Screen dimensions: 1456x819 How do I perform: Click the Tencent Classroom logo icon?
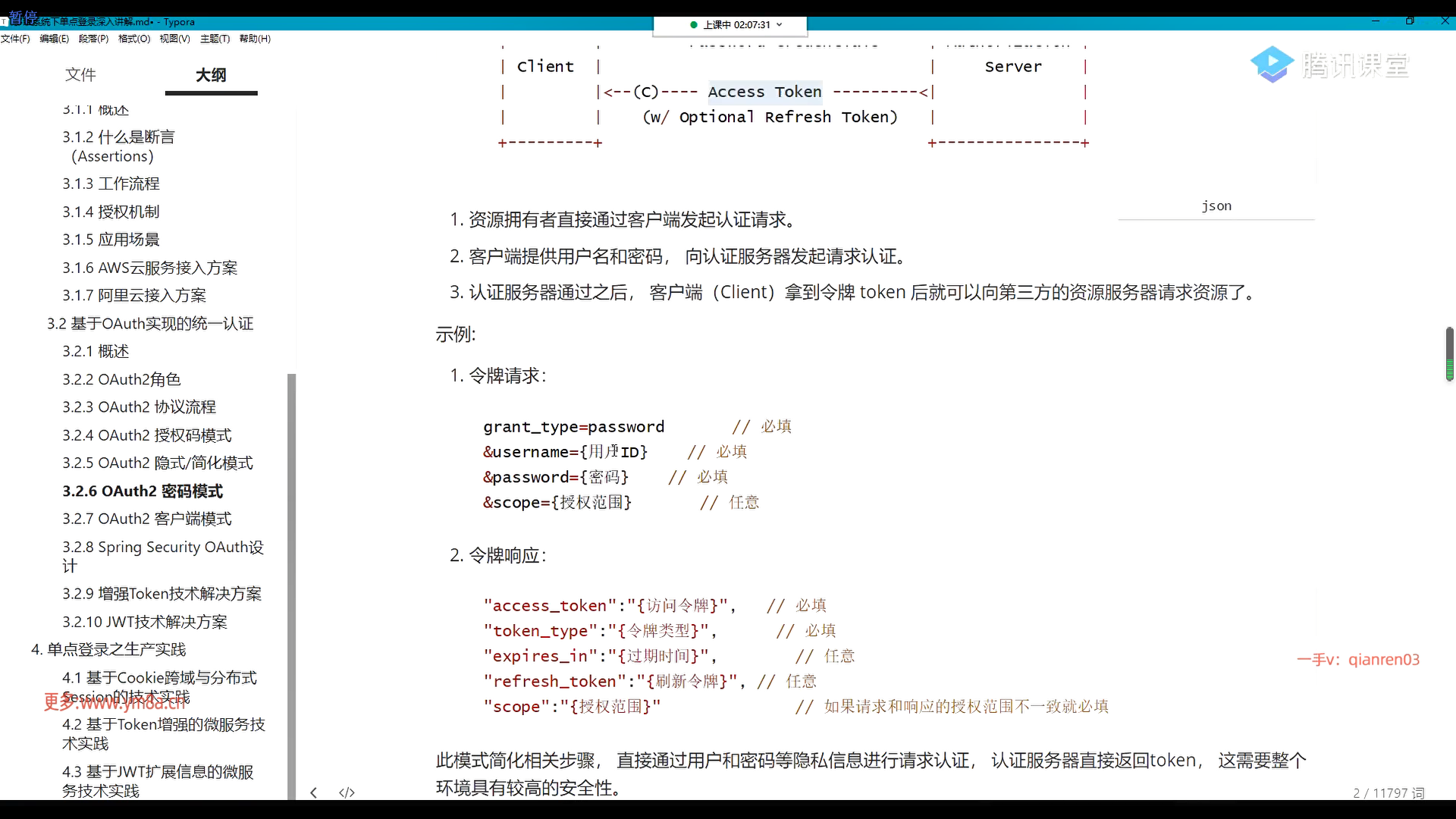click(1272, 64)
